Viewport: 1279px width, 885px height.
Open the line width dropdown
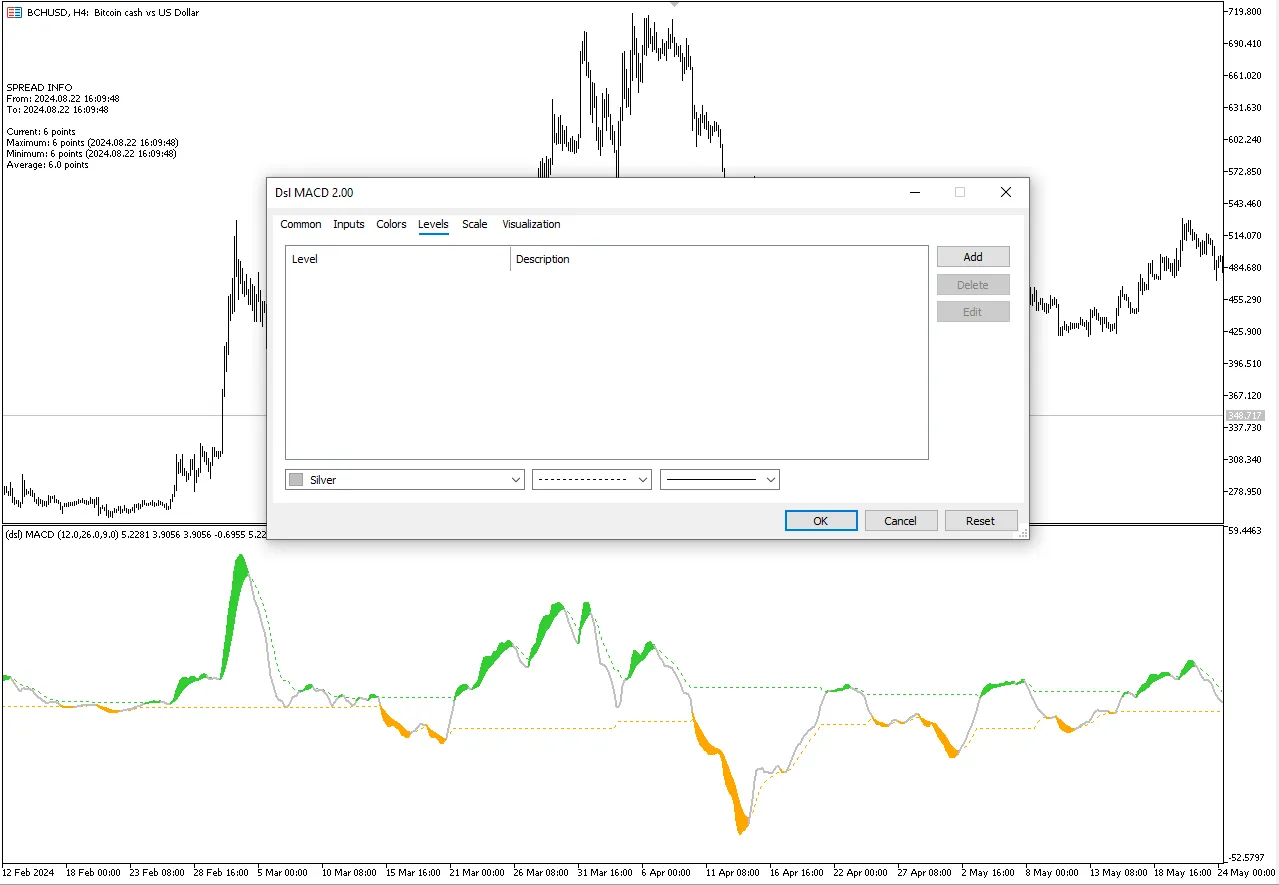(720, 480)
